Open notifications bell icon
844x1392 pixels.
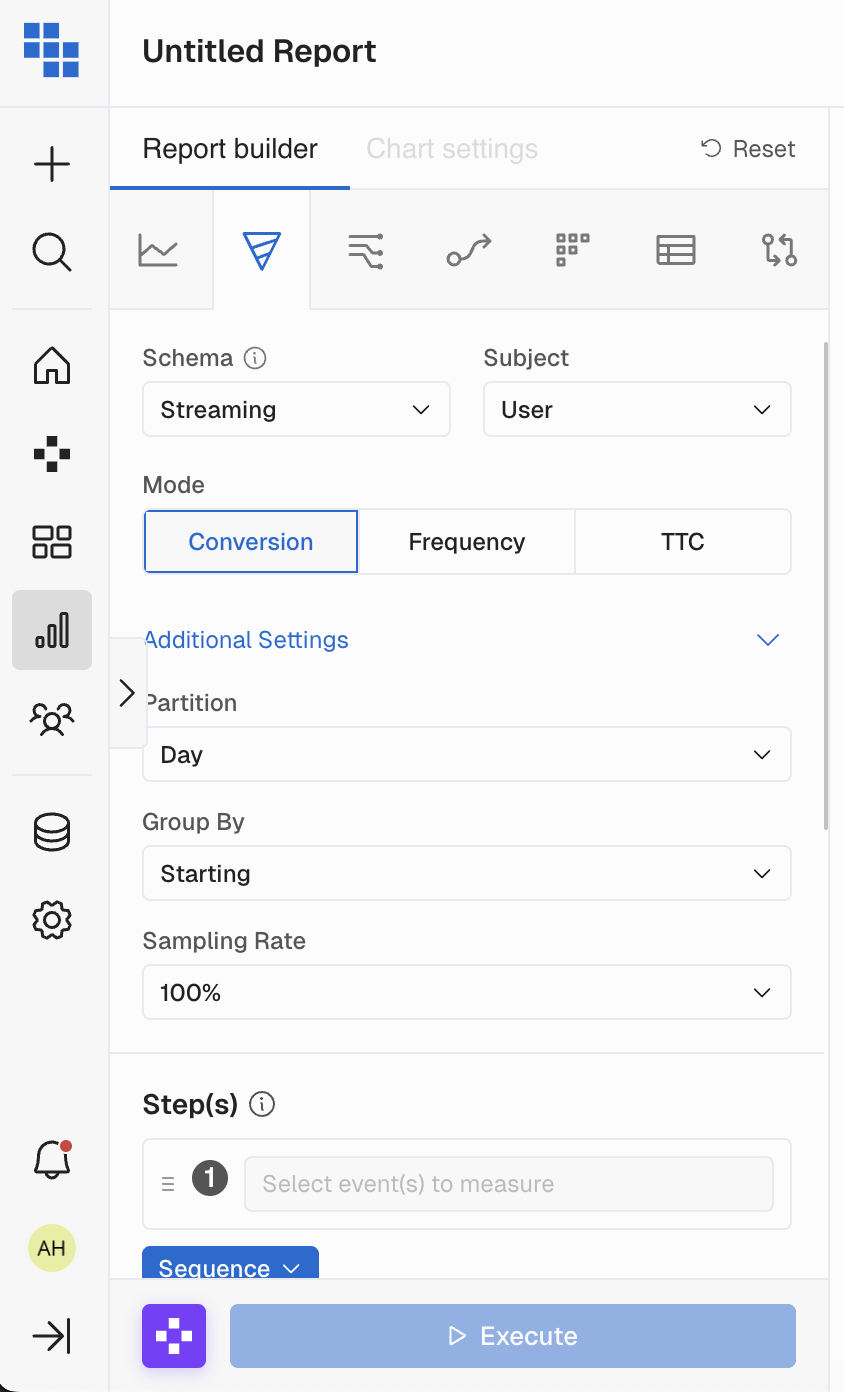click(x=52, y=1160)
